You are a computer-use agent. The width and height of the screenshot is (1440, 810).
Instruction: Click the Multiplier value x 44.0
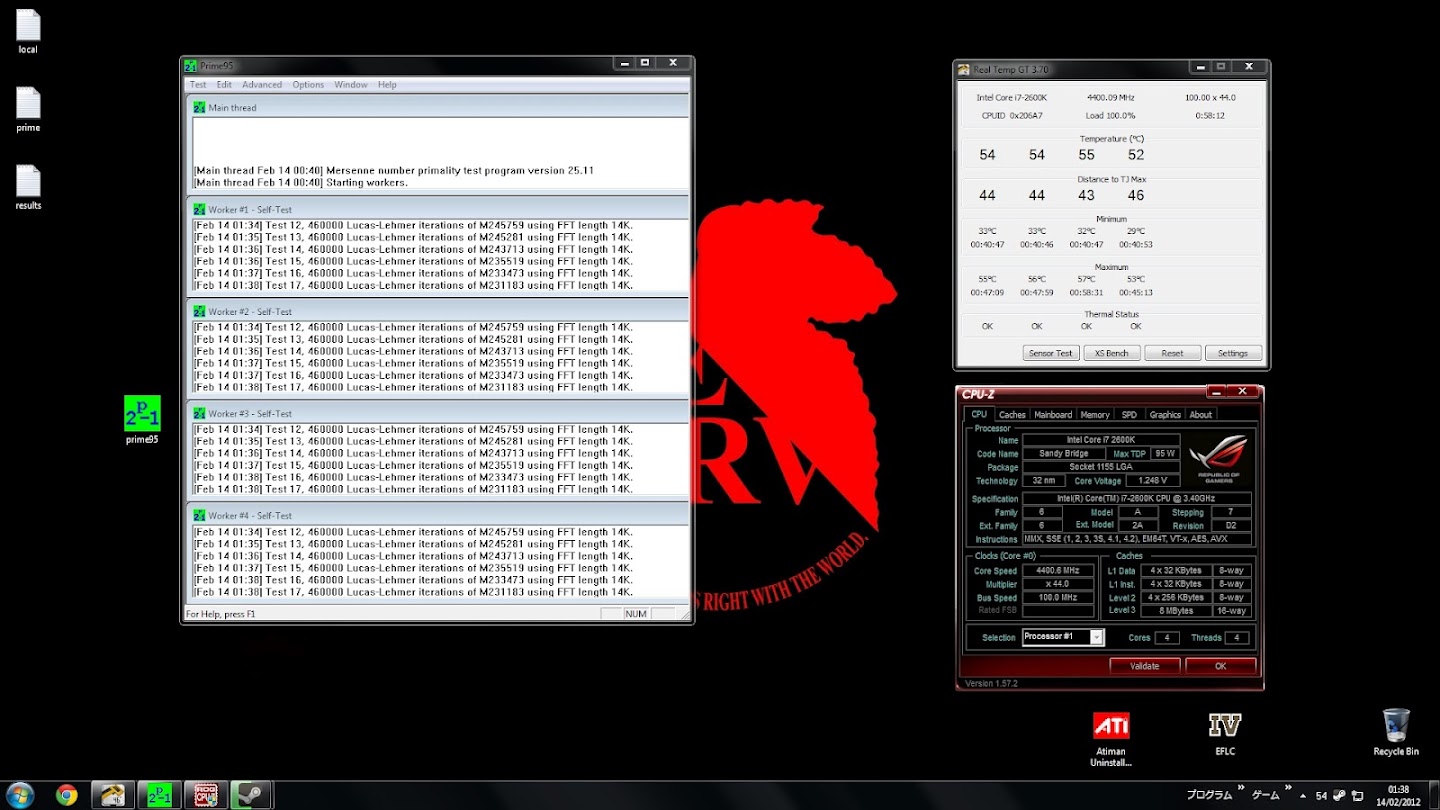(1058, 584)
